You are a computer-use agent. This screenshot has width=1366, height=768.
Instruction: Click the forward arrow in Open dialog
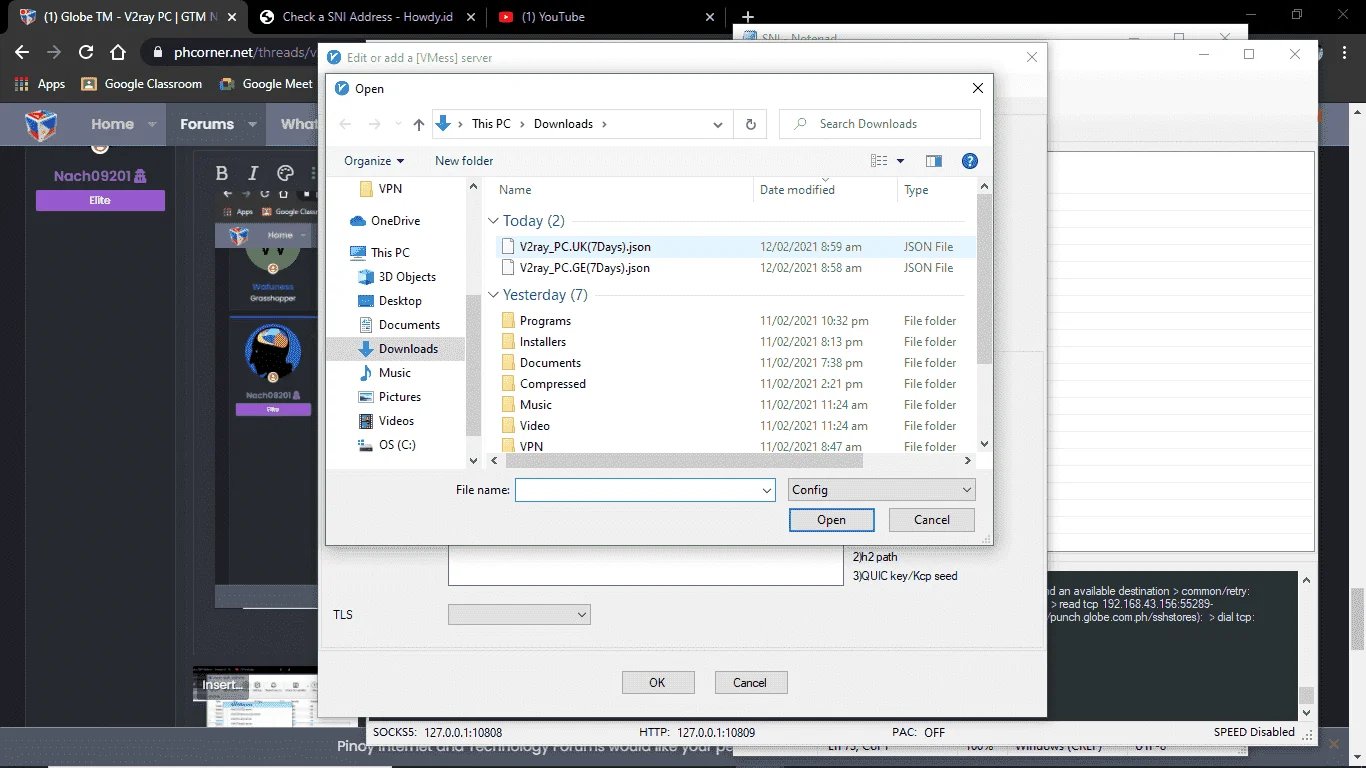[x=375, y=124]
